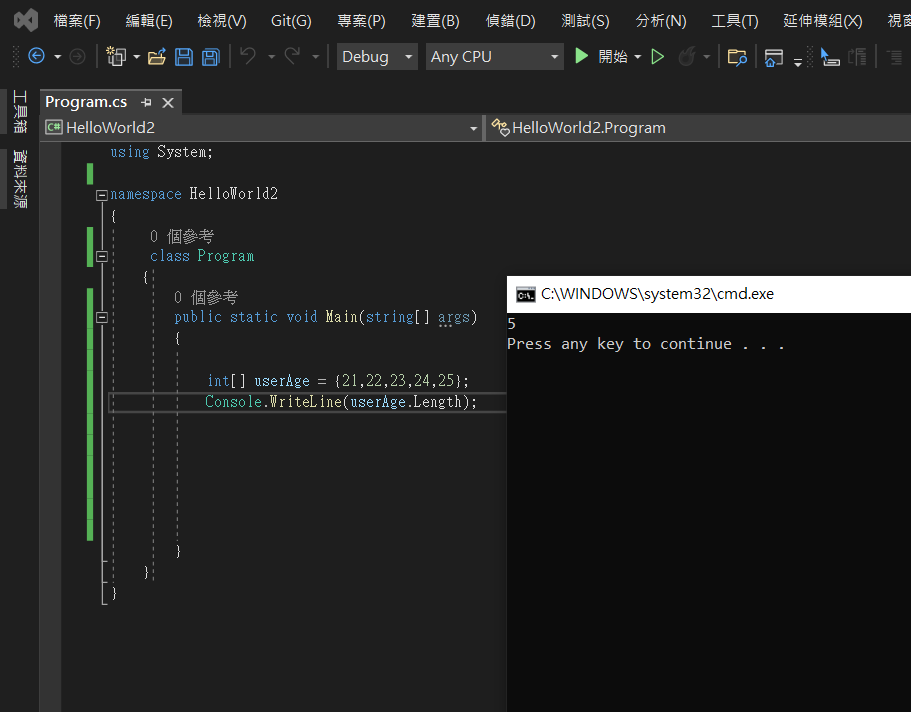Open the 建置(B) menu
911x712 pixels.
coord(435,21)
